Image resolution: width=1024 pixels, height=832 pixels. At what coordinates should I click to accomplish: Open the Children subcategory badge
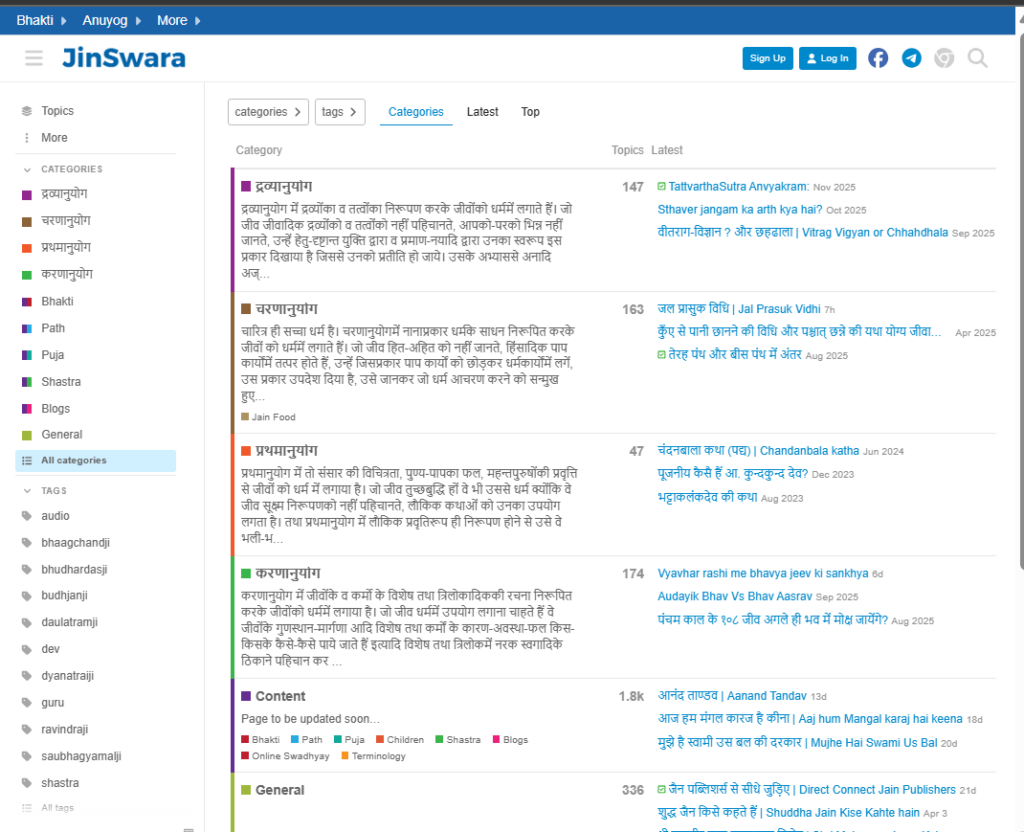pyautogui.click(x=400, y=739)
